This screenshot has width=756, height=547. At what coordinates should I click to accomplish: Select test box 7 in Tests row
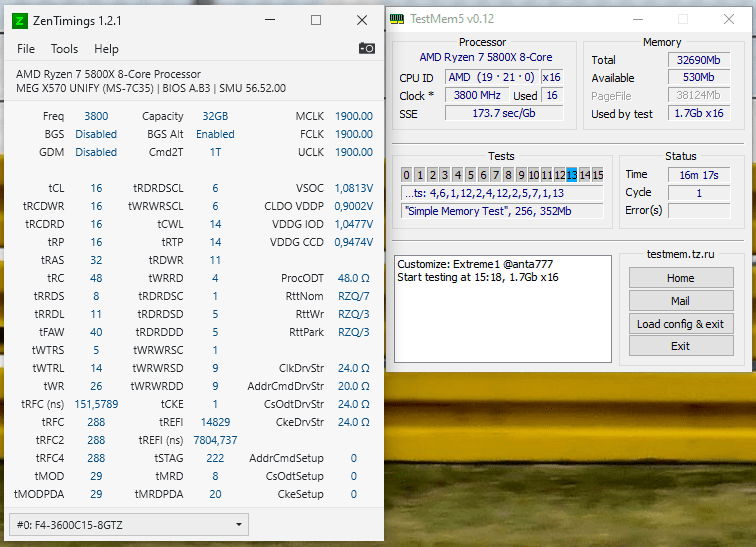[x=496, y=174]
